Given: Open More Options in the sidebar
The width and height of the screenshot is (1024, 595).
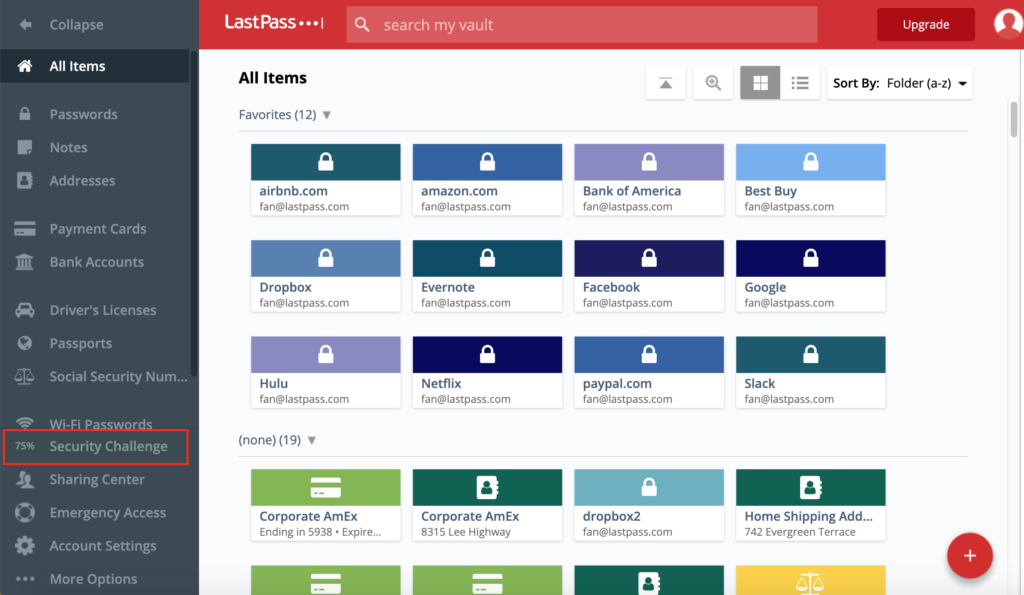Looking at the screenshot, I should click(93, 579).
